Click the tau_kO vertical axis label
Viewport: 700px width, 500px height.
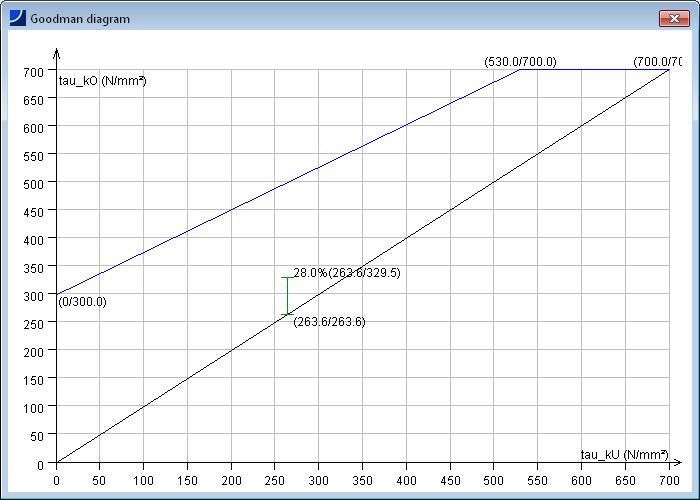point(103,81)
